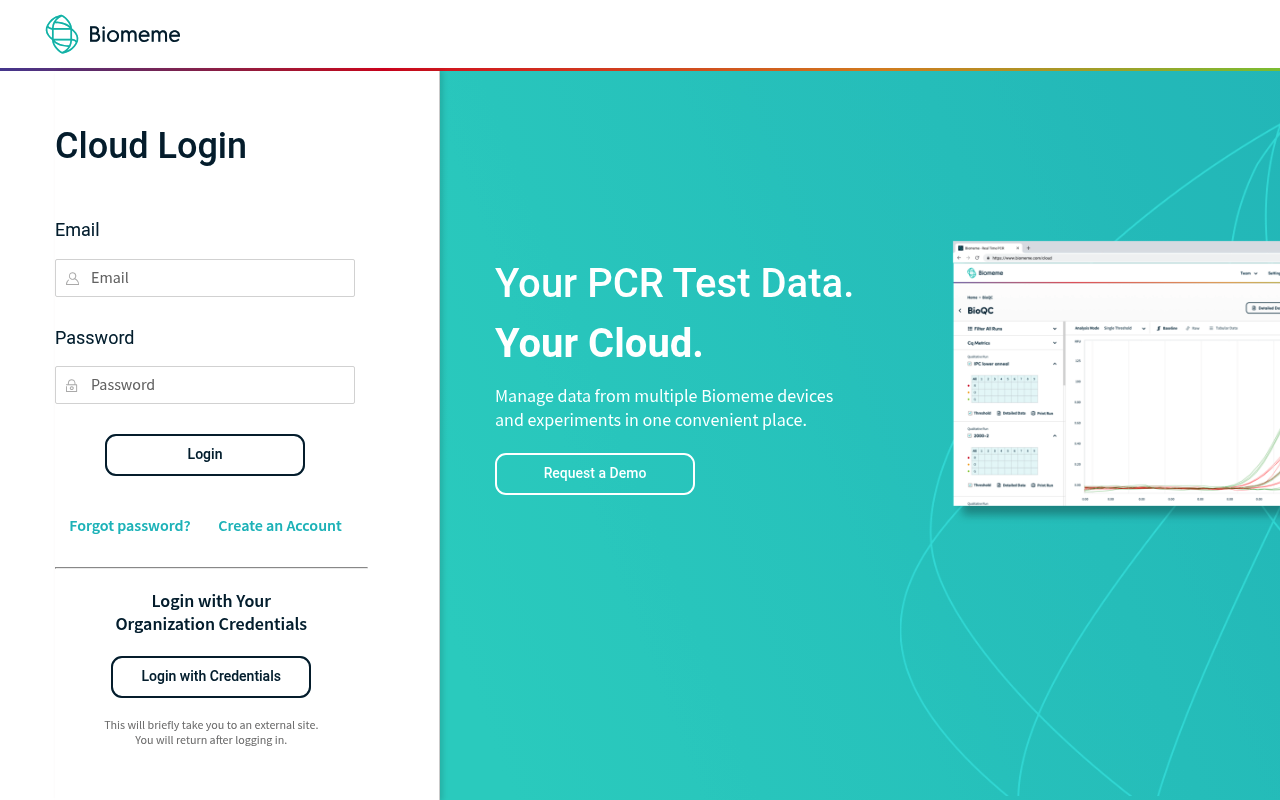Click the 'Your Cloud.' headline
This screenshot has height=800, width=1280.
pyautogui.click(x=599, y=343)
